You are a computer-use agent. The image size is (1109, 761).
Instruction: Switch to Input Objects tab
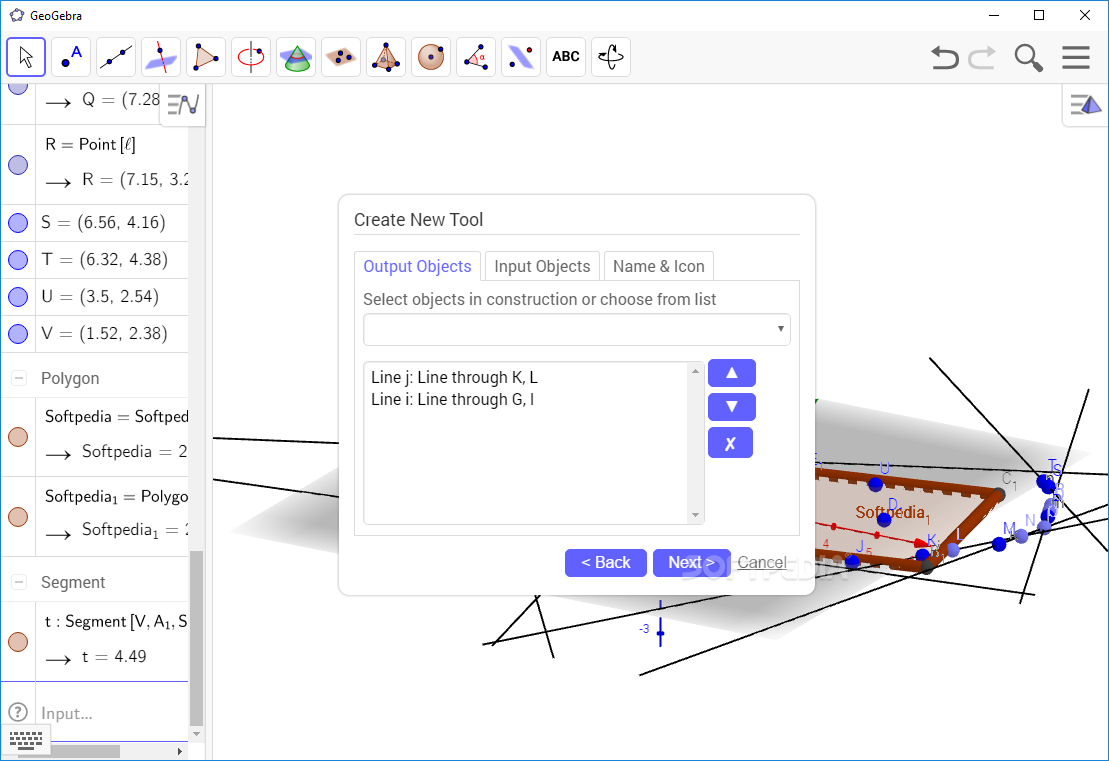(x=542, y=267)
